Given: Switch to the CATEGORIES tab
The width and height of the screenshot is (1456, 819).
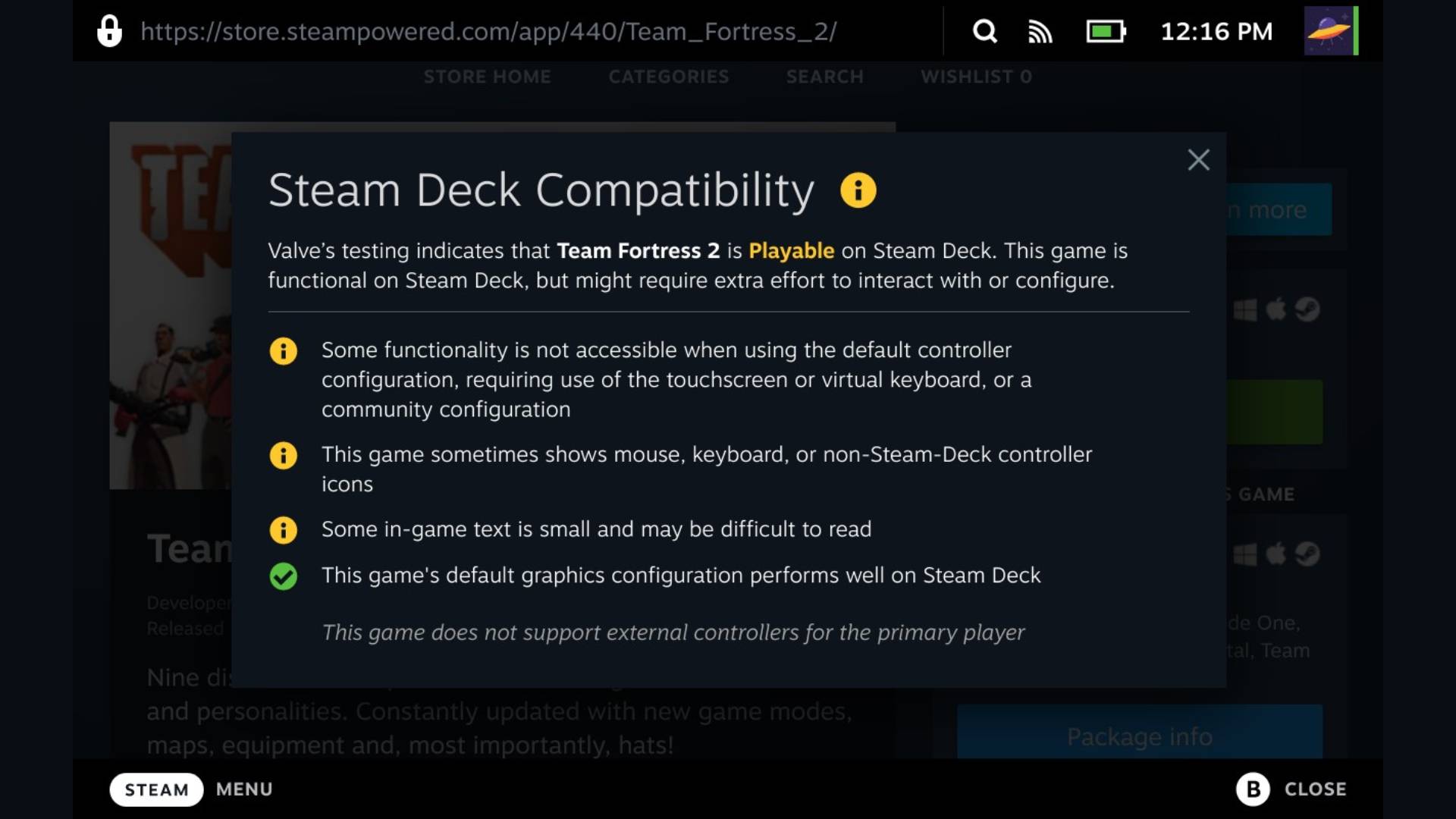Looking at the screenshot, I should pyautogui.click(x=668, y=76).
